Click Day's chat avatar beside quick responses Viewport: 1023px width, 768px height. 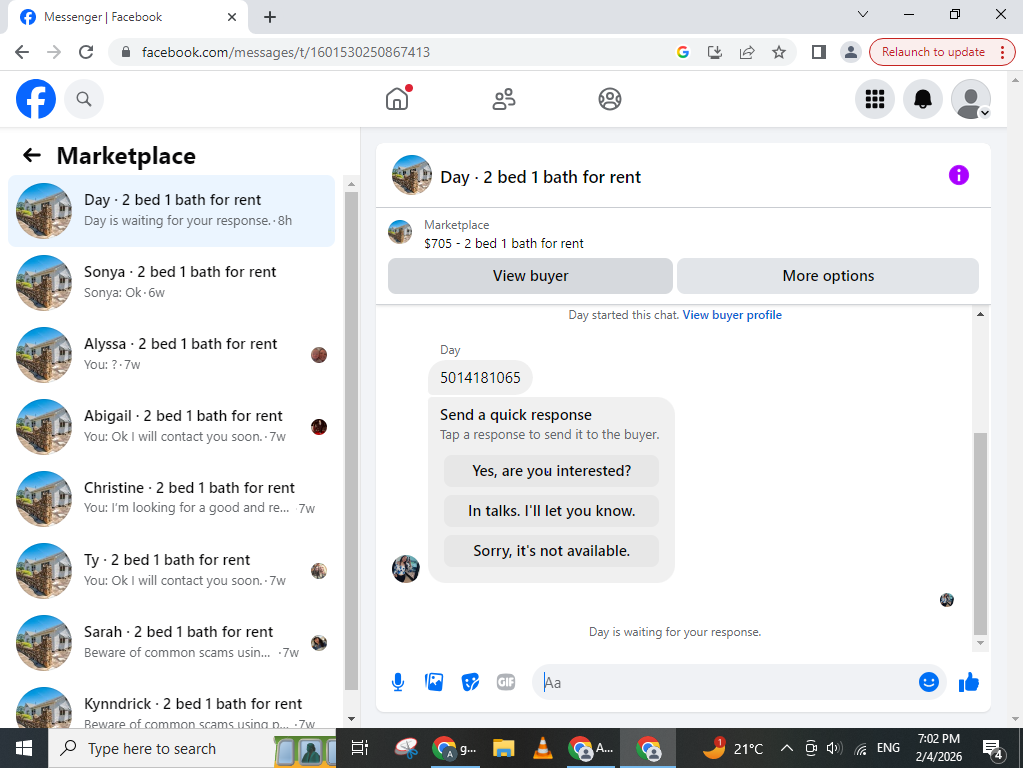click(x=405, y=569)
